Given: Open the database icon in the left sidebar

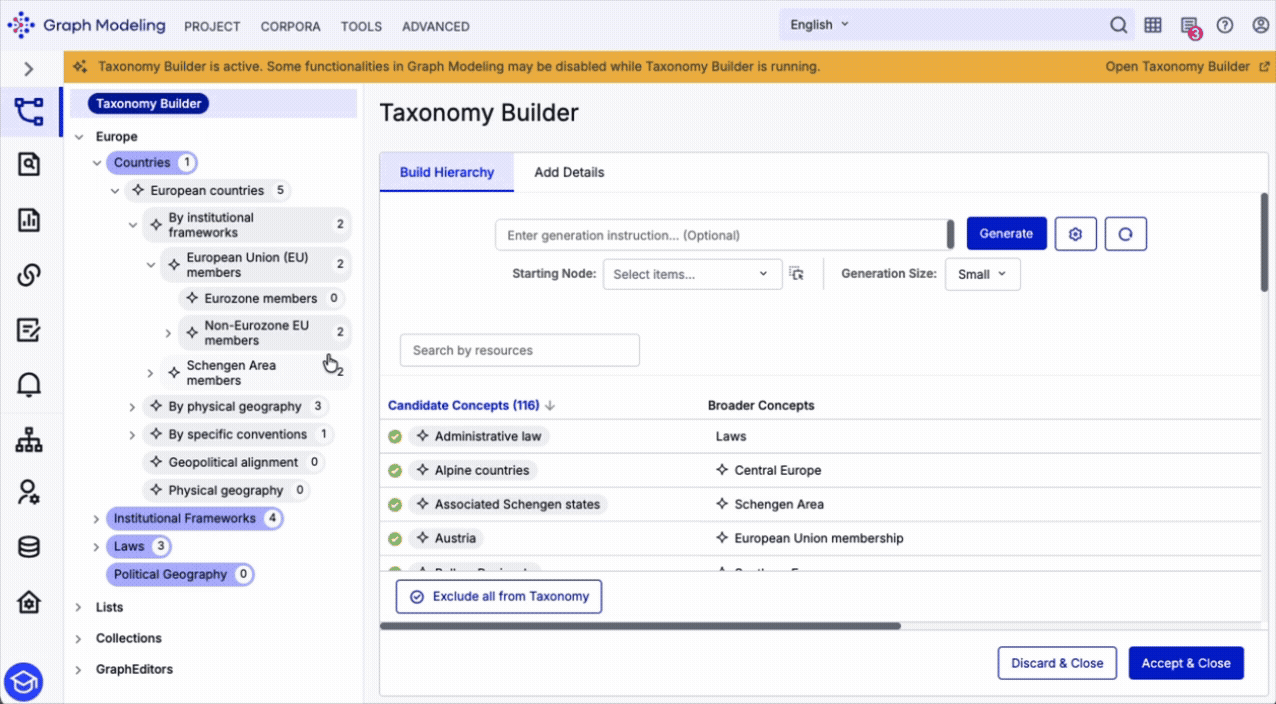Looking at the screenshot, I should coord(29,547).
